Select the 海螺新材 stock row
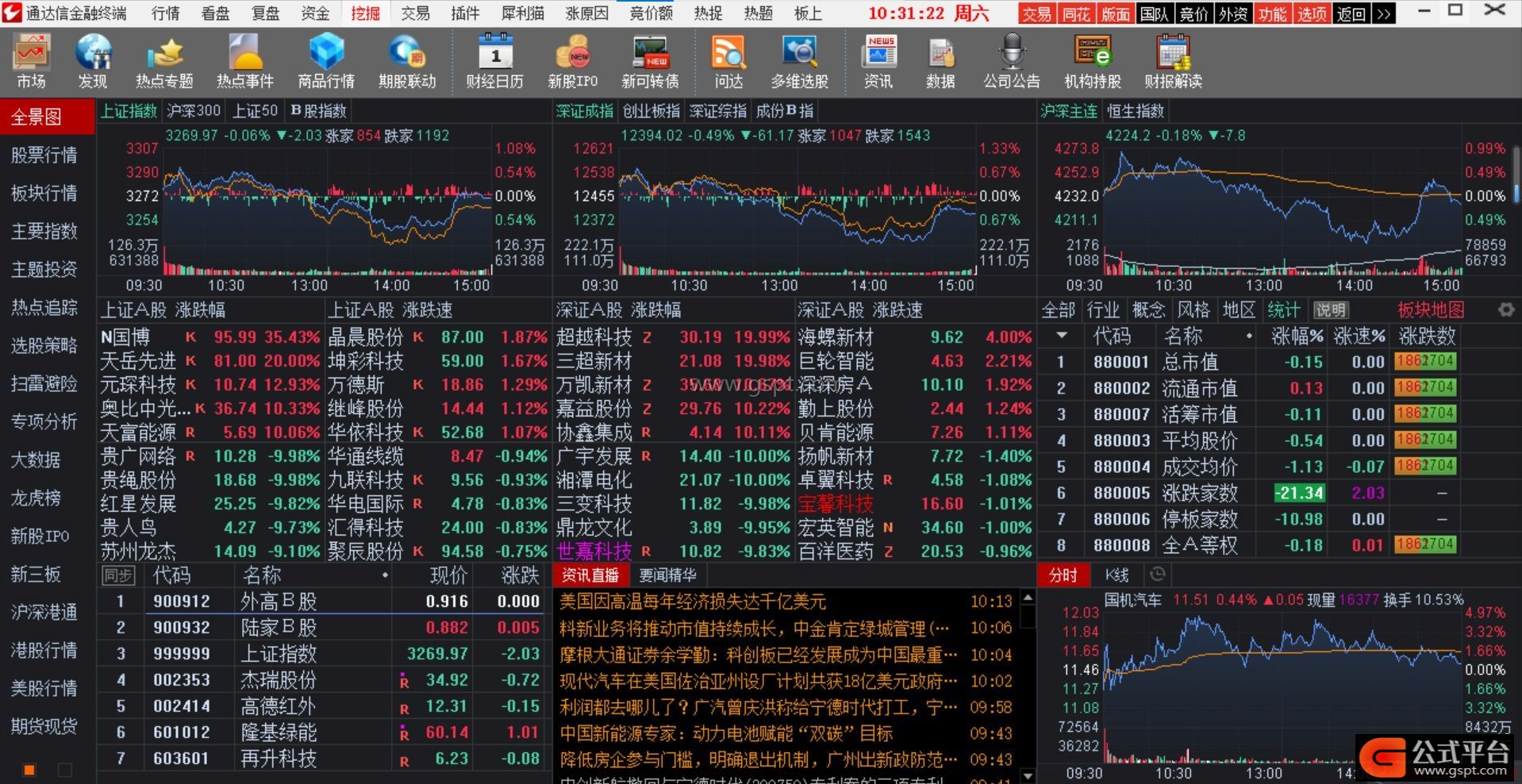This screenshot has width=1522, height=784. (915, 337)
